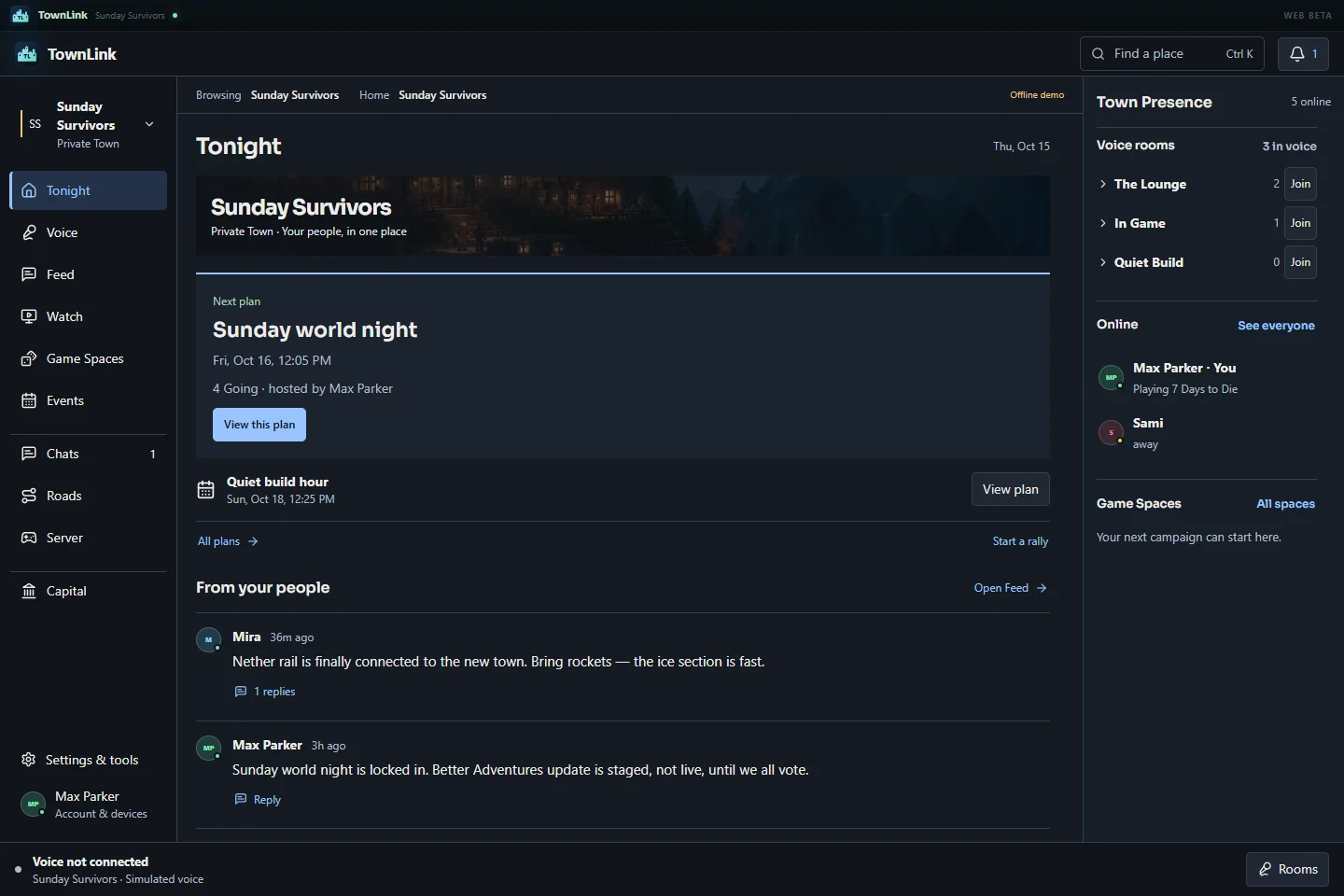This screenshot has width=1344, height=896.
Task: Open the Server page
Action: pos(89,538)
